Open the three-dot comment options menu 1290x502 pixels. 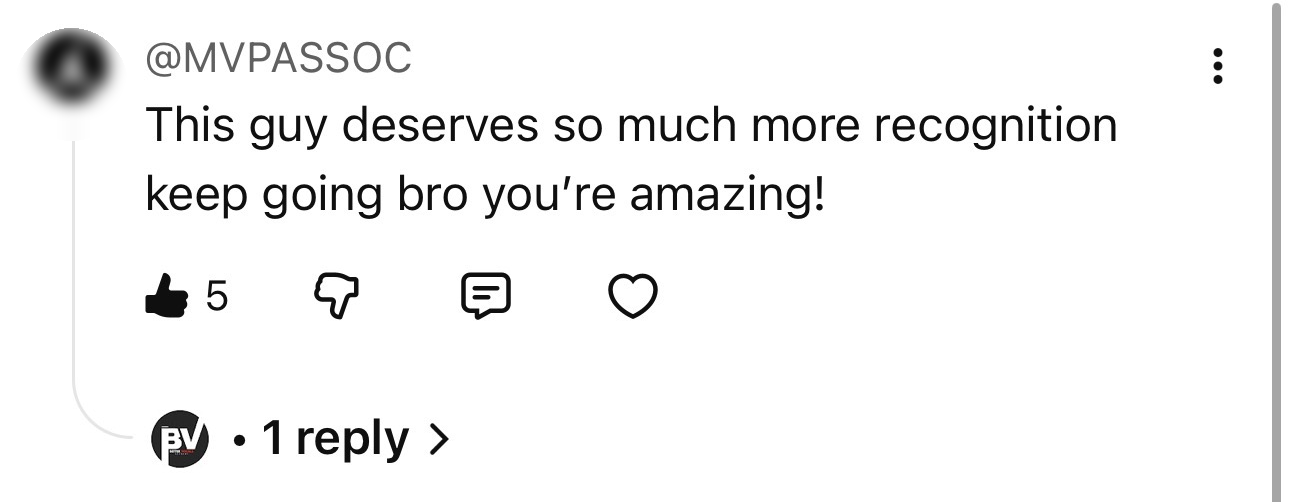[1217, 66]
